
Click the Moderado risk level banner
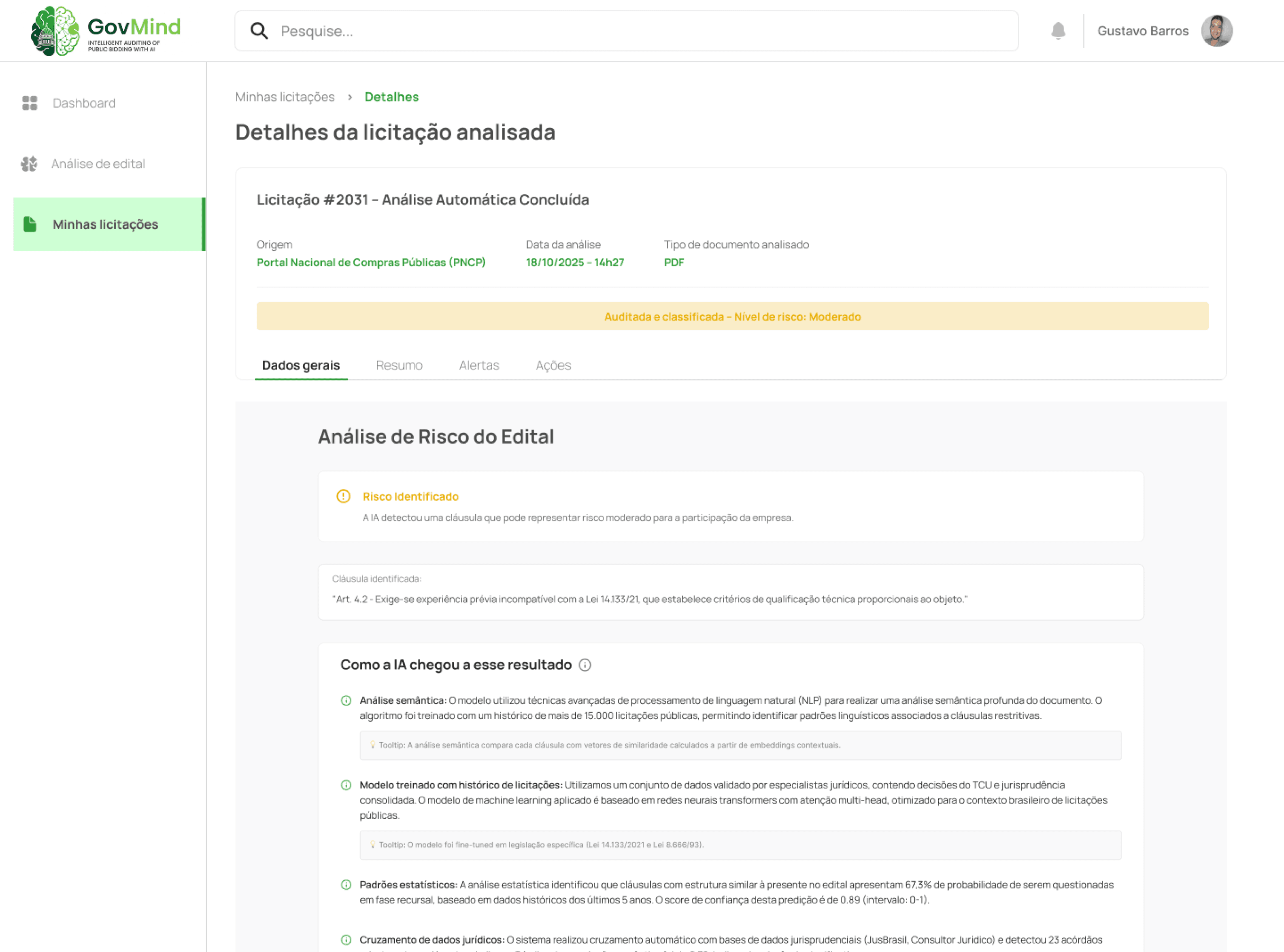732,317
